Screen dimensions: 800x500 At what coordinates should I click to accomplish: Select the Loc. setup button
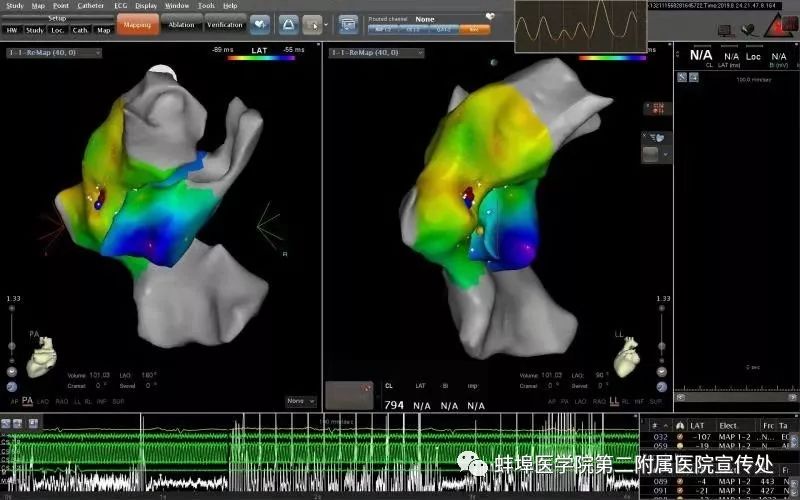pos(57,30)
